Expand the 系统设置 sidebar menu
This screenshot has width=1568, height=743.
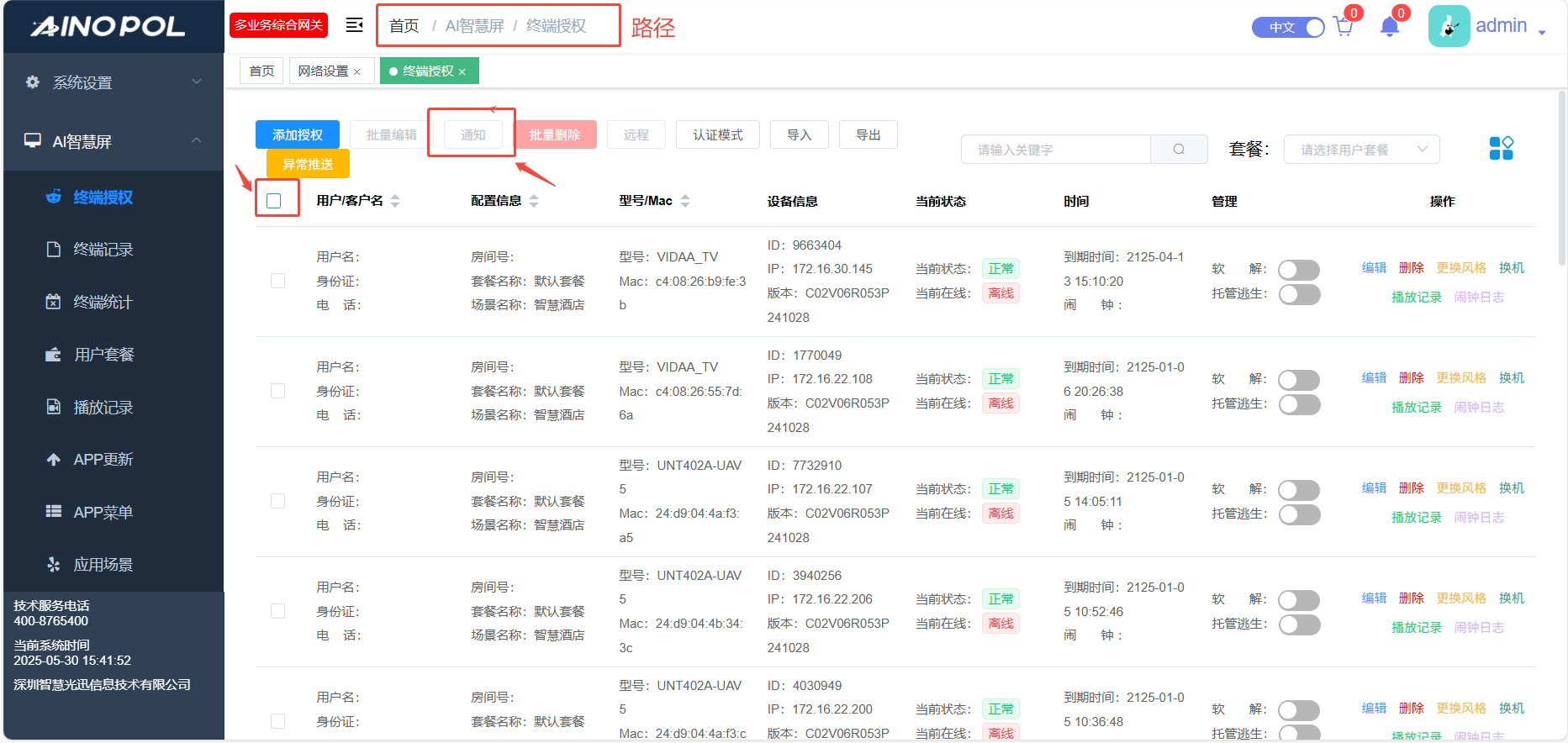click(113, 82)
